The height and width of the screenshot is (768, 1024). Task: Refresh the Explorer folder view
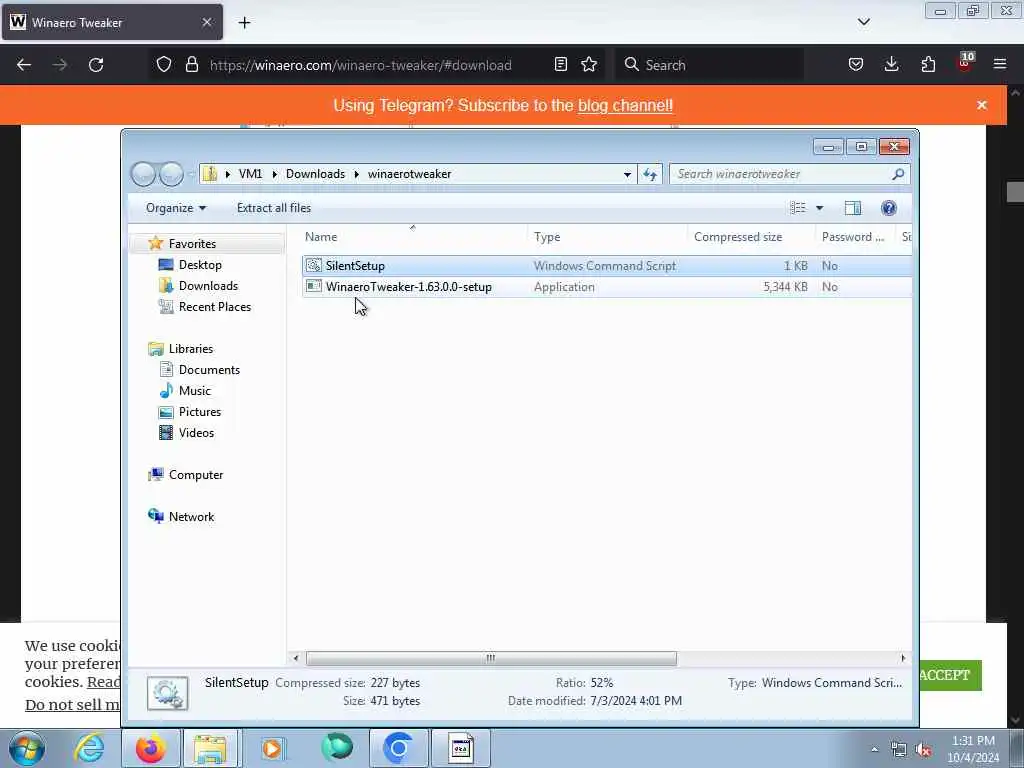tap(650, 174)
